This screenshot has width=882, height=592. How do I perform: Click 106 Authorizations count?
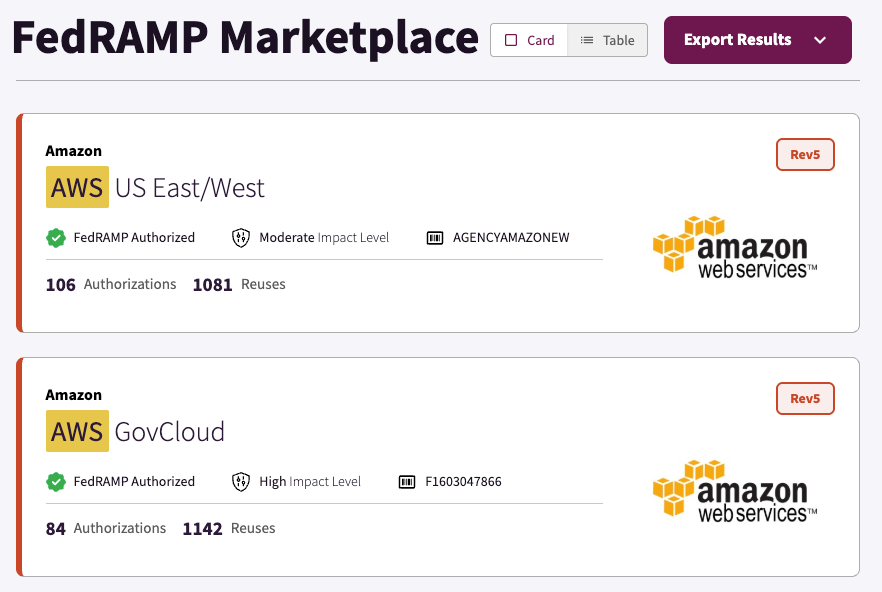111,285
